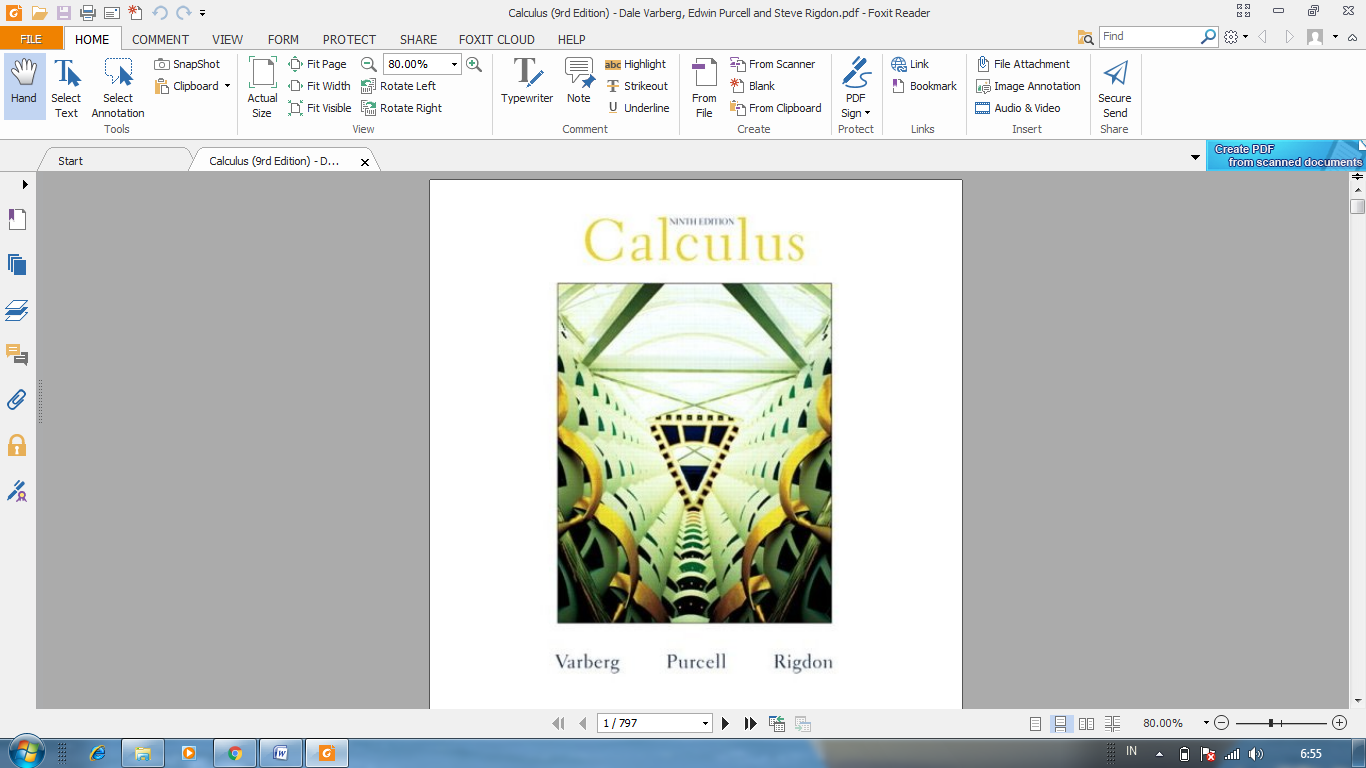Open the page number dropdown
Image resolution: width=1366 pixels, height=768 pixels.
[x=706, y=723]
